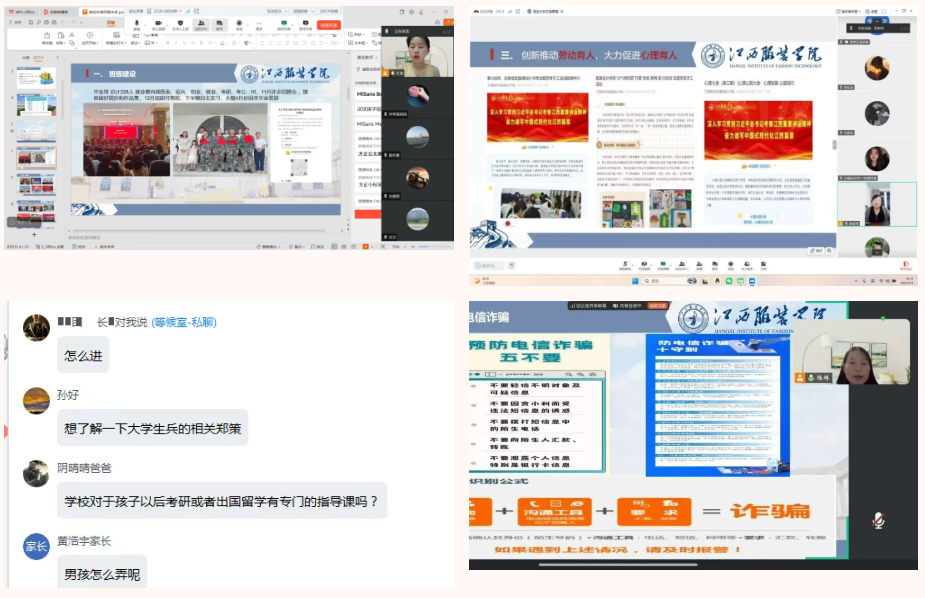The height and width of the screenshot is (598, 925).
Task: Click the blue 家长 avatar in chat
Action: (x=36, y=546)
